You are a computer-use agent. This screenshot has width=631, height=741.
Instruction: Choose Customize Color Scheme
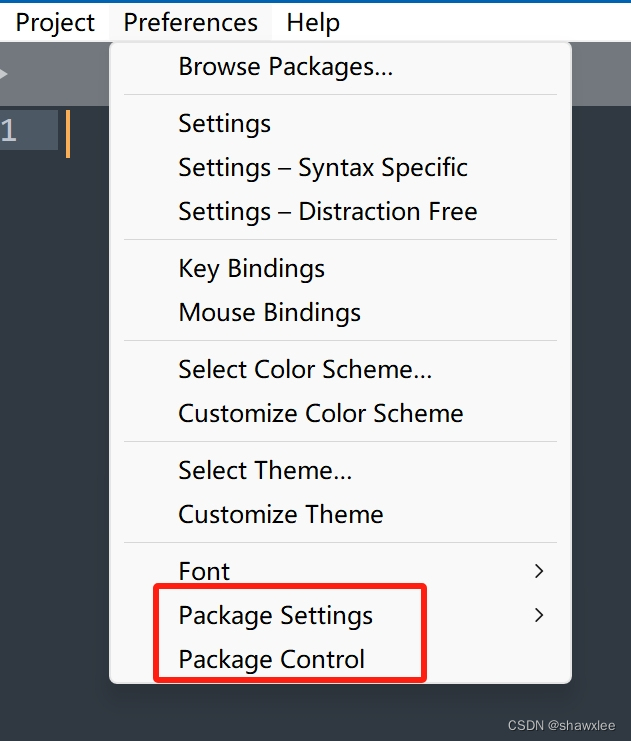pyautogui.click(x=340, y=413)
